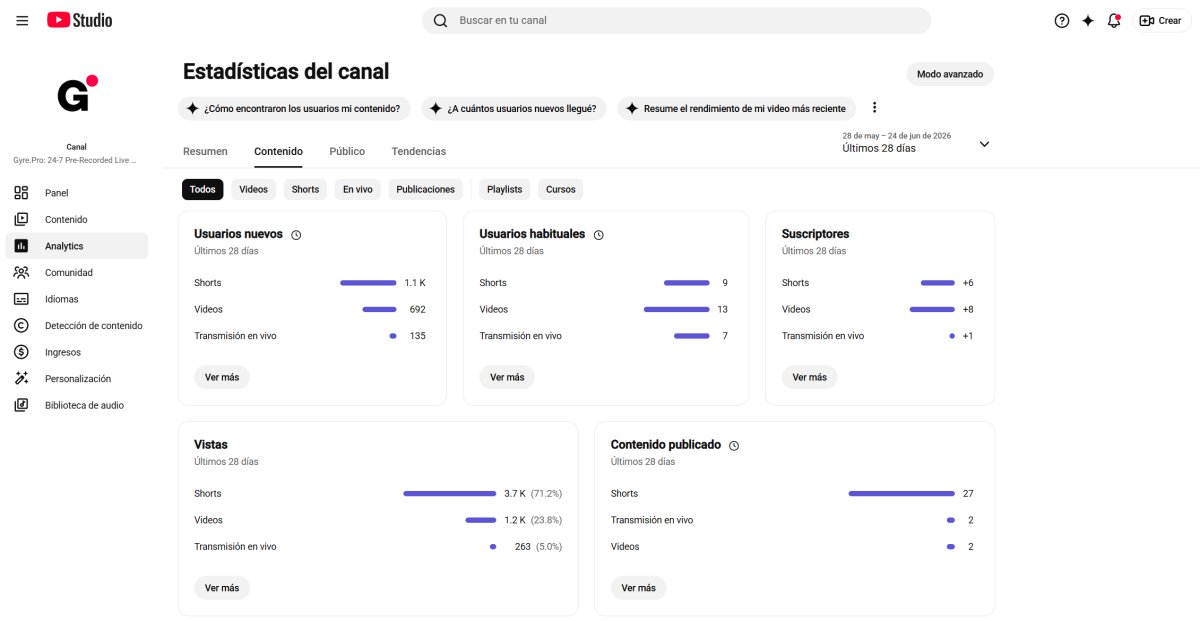The height and width of the screenshot is (621, 1200).
Task: Select the Shorts filter chip
Action: pyautogui.click(x=305, y=189)
